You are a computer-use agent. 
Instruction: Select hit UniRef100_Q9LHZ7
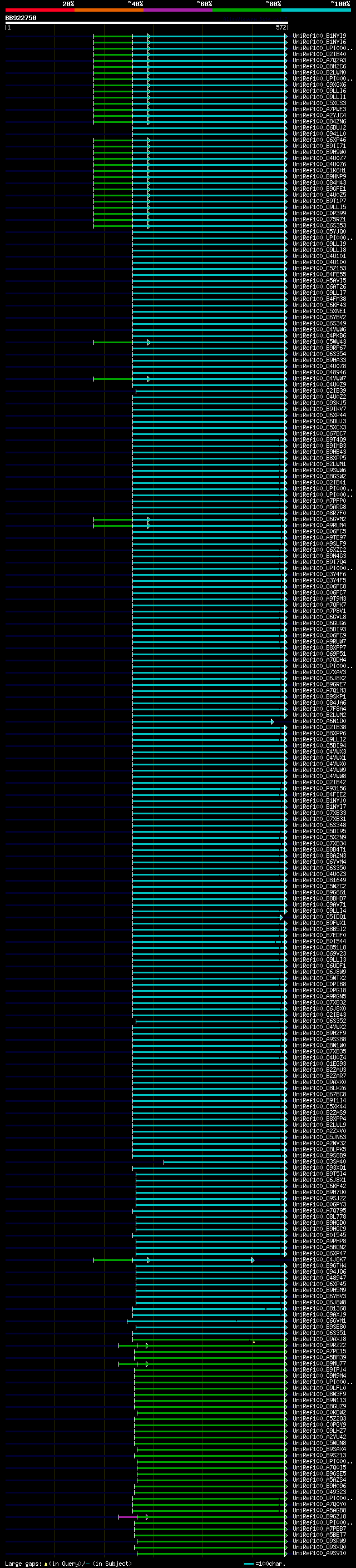(x=319, y=1431)
